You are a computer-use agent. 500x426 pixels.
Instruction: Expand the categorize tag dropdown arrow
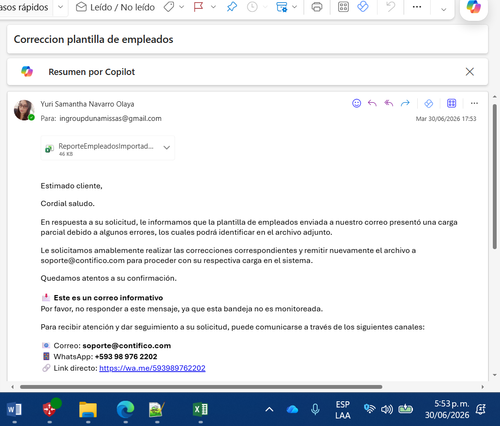182,7
